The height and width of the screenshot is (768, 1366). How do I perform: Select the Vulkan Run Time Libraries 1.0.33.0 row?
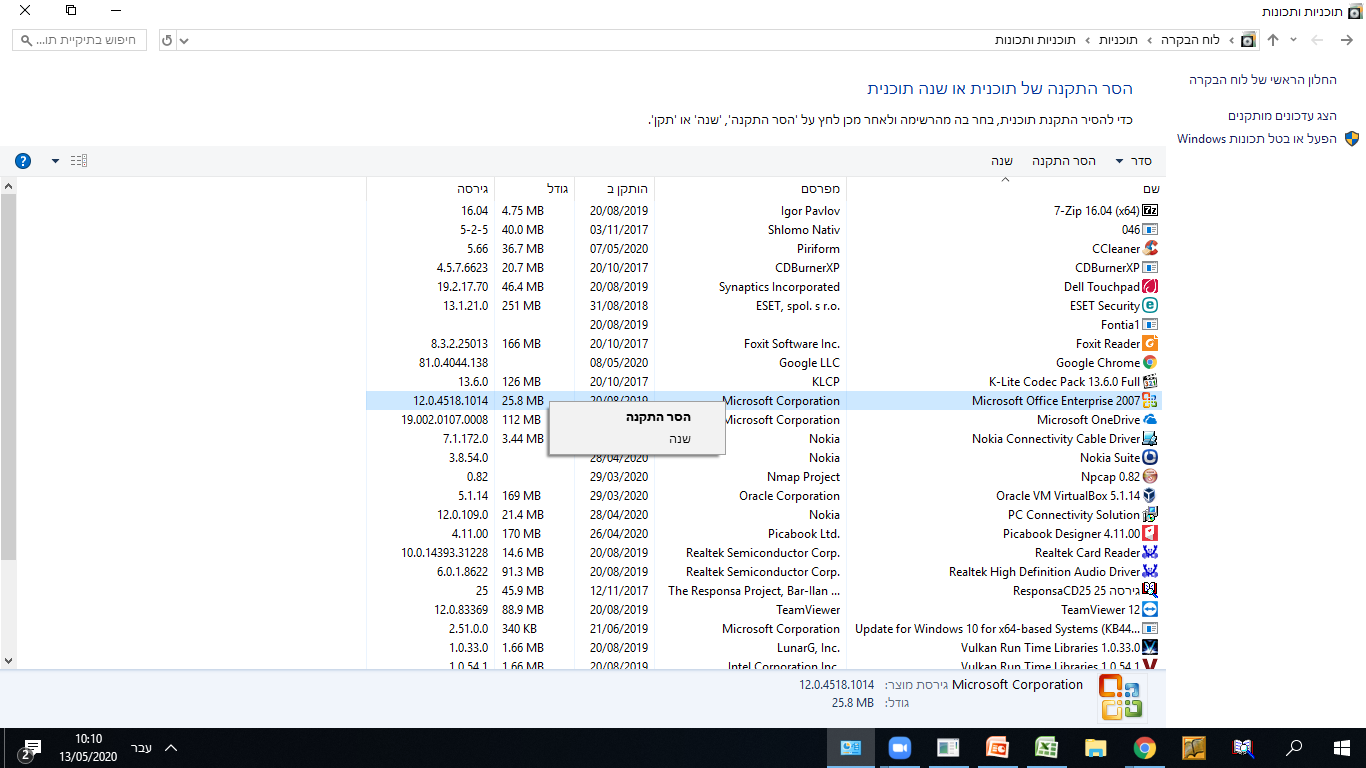click(x=765, y=648)
